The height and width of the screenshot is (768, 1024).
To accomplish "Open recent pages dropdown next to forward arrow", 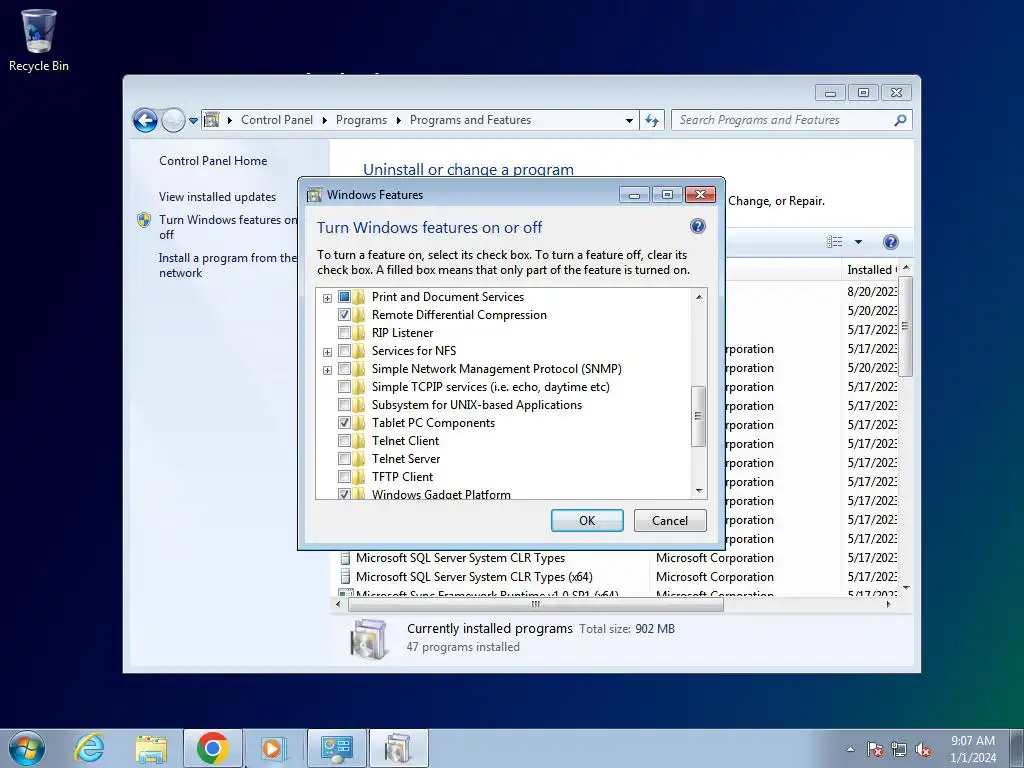I will [x=193, y=121].
